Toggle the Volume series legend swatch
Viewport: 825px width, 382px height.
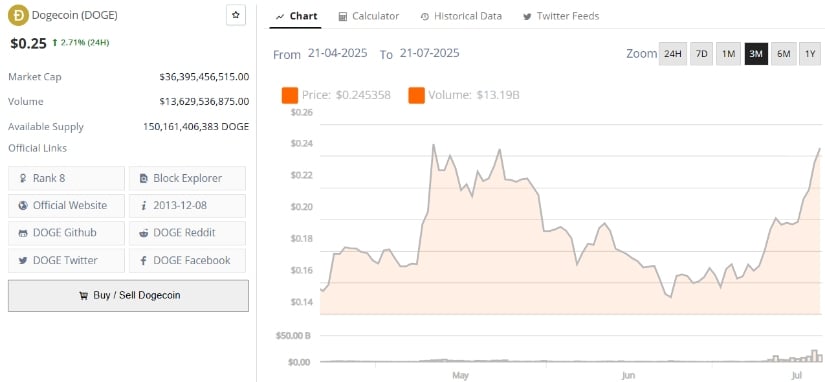point(416,95)
